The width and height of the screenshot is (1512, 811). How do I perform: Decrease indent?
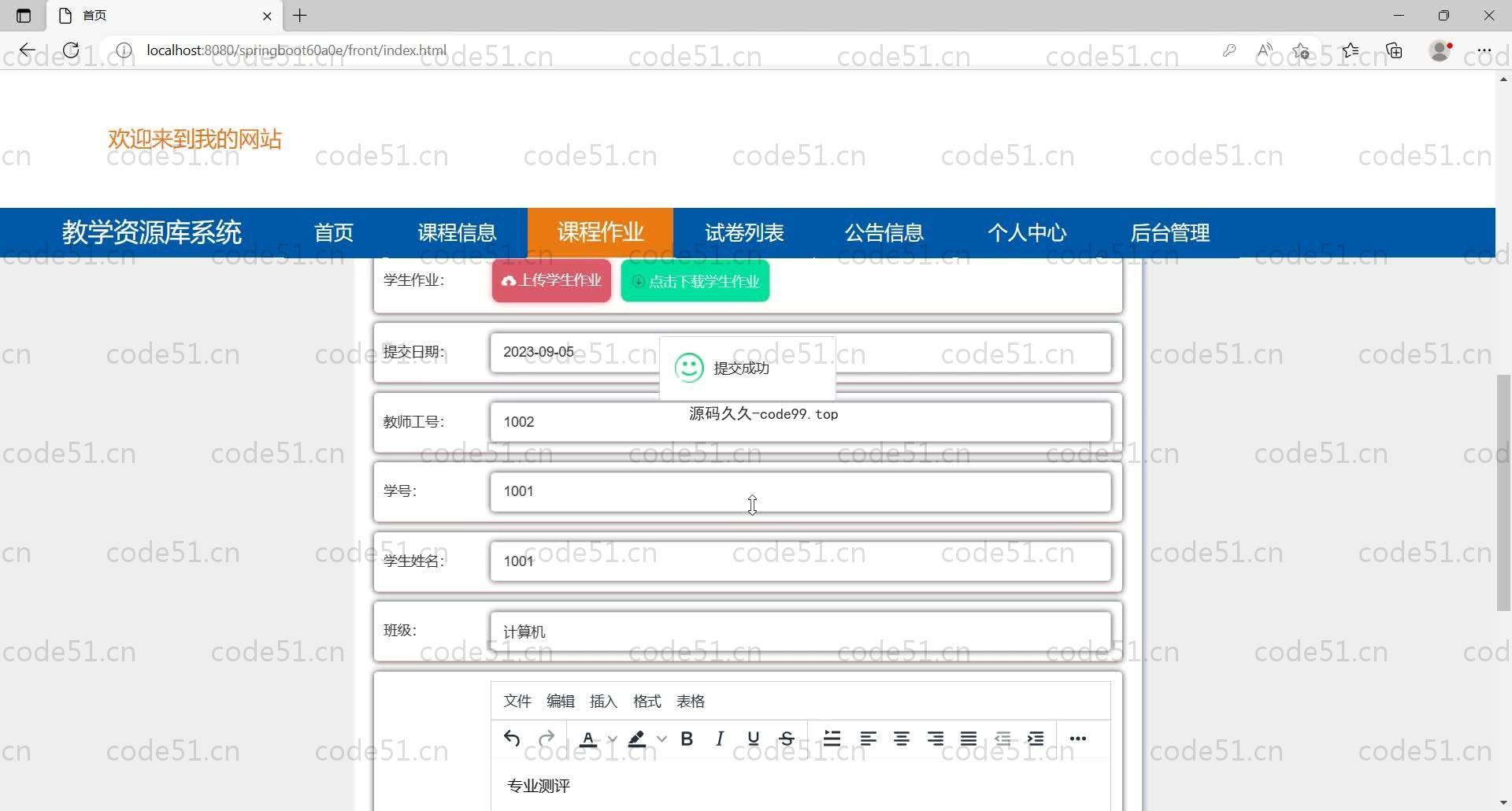pos(1002,739)
